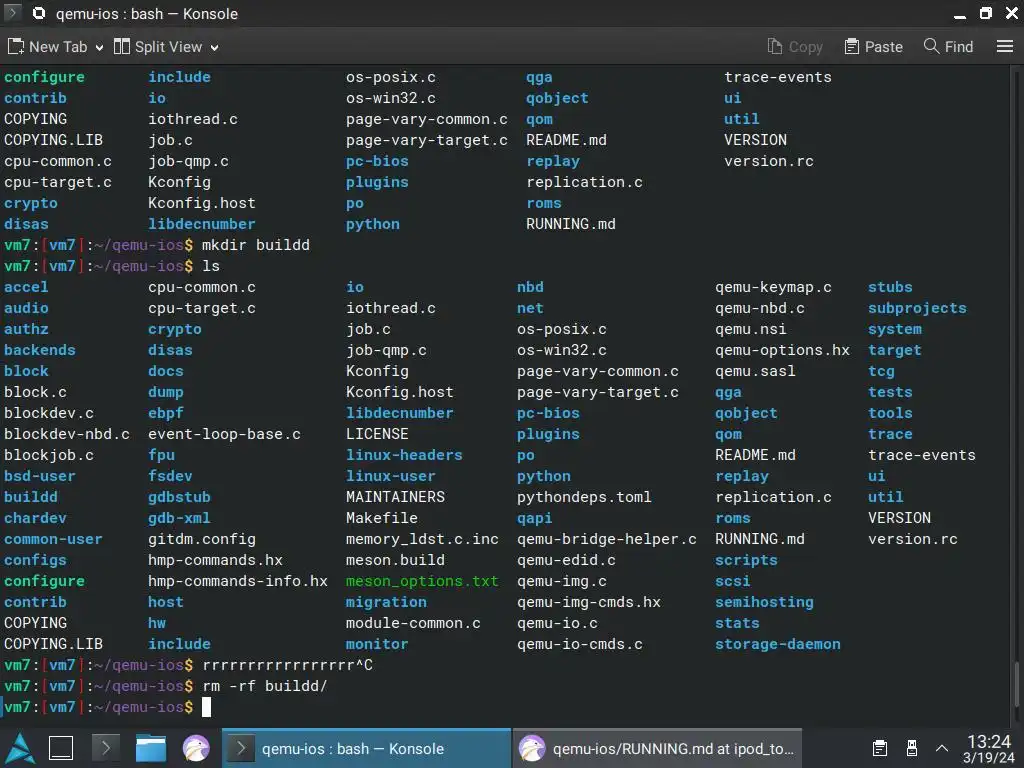Expand the Split View dropdown arrow
Screen dimensions: 1024x768
click(214, 48)
